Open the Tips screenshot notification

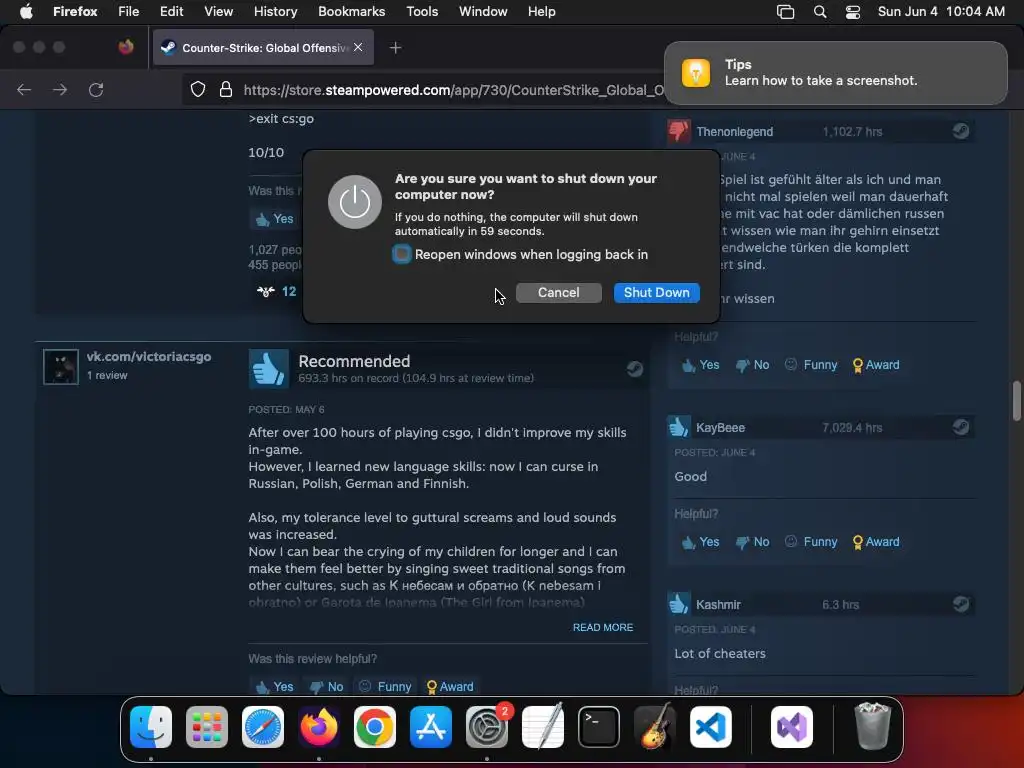point(835,72)
